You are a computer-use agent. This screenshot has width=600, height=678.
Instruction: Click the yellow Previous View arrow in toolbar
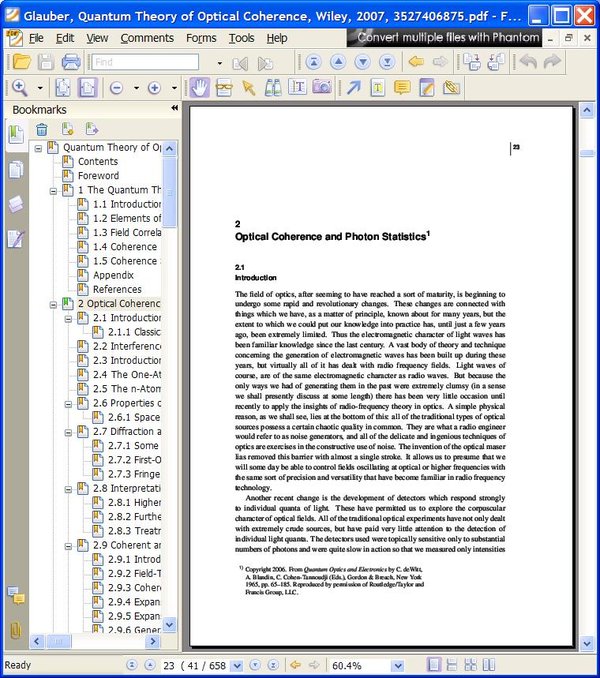(416, 62)
